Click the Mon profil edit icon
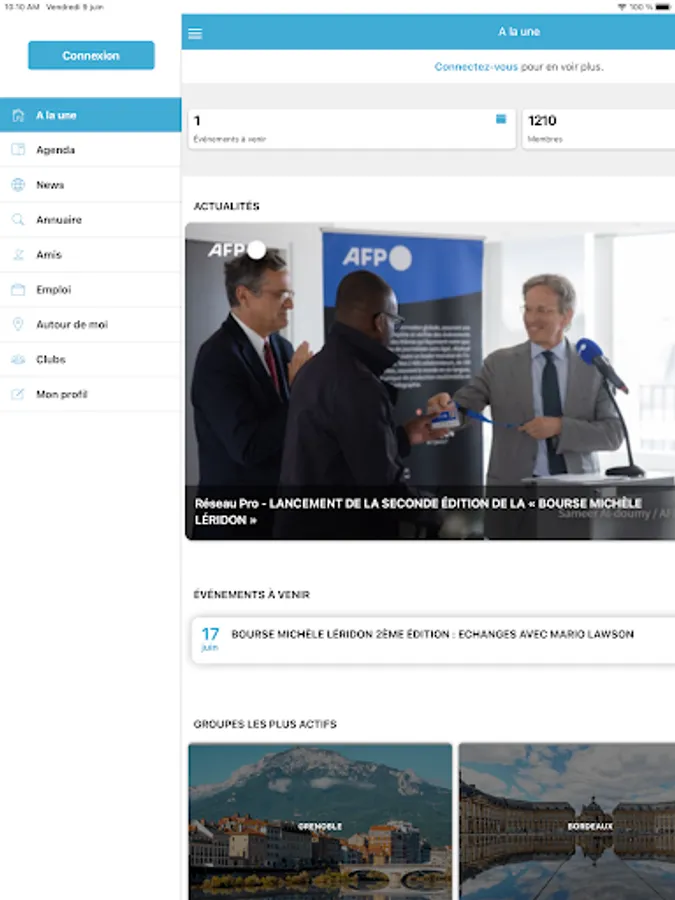This screenshot has width=675, height=900. (x=18, y=394)
